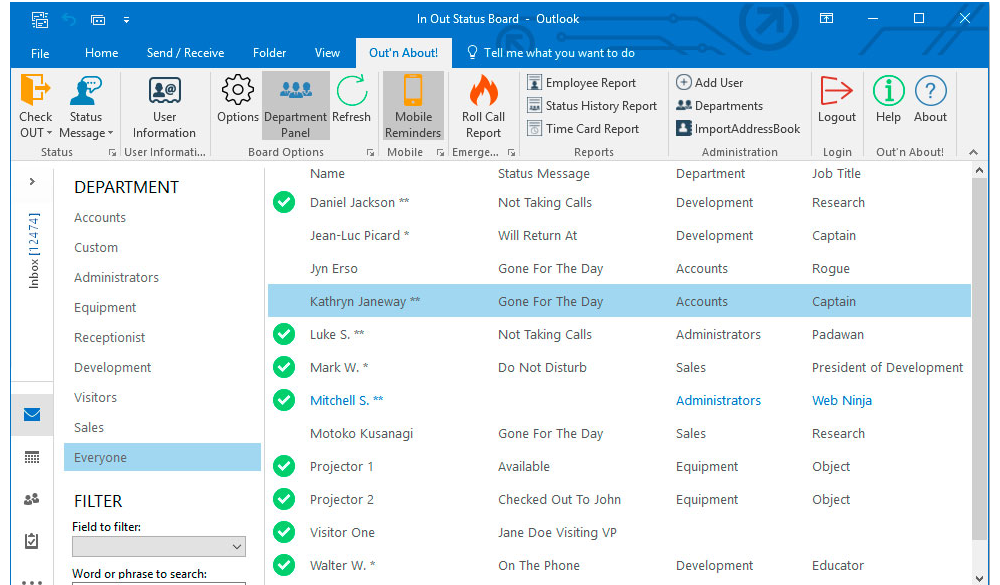Expand the collapsed folder pane chevron
Screen dimensions: 1000x585
(x=32, y=182)
